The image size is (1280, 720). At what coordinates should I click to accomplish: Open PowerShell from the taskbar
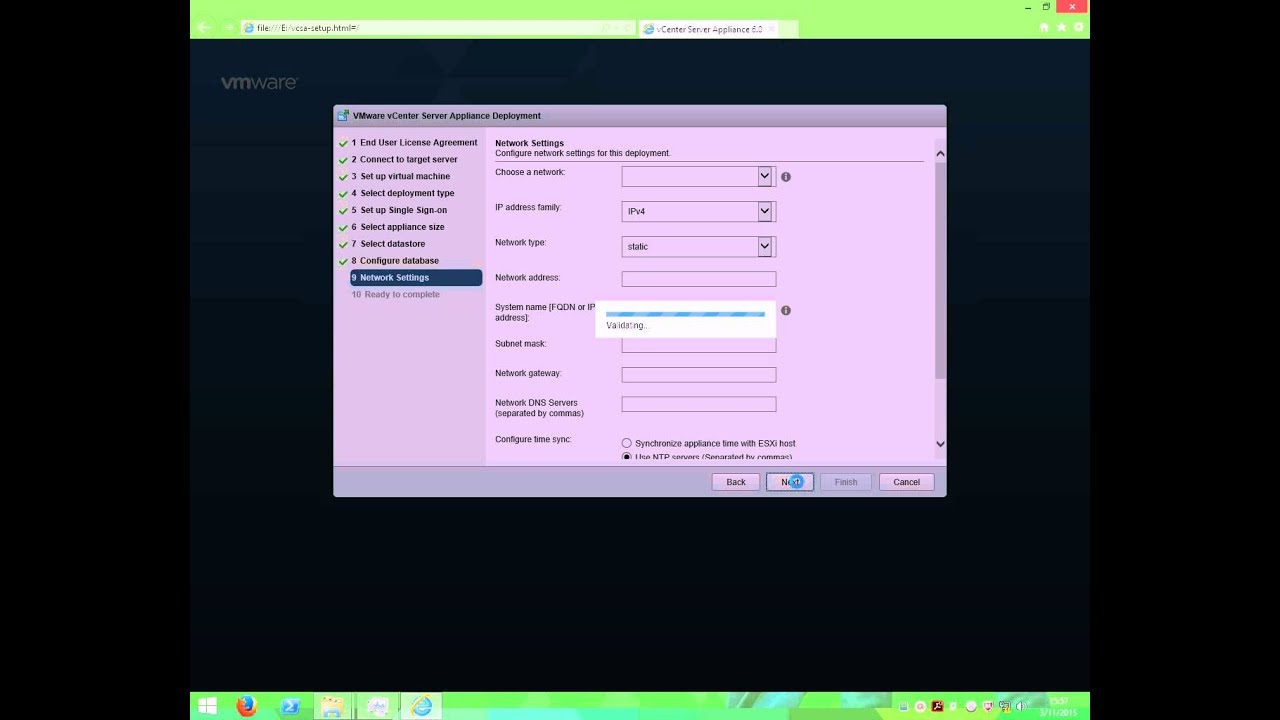click(290, 706)
